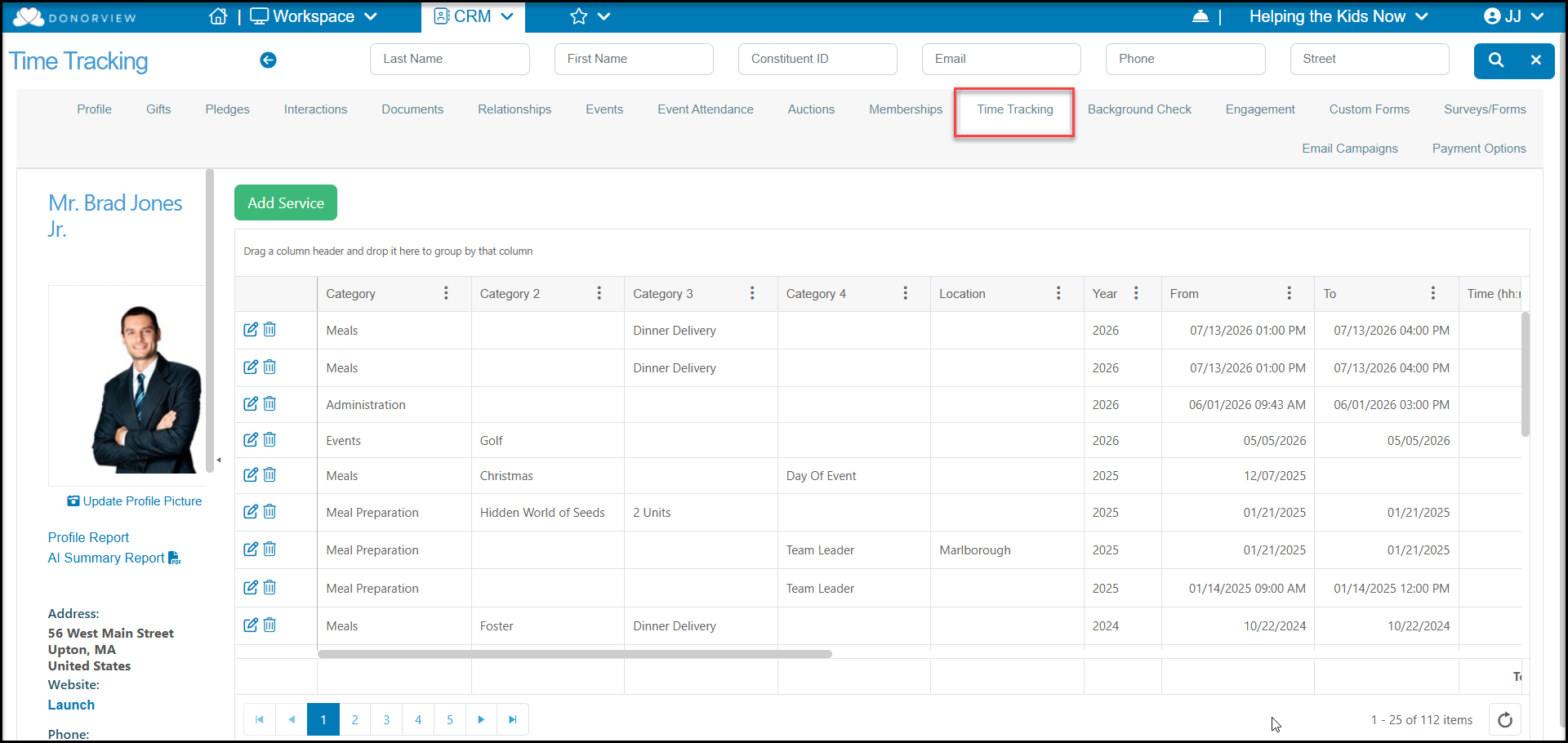Screen dimensions: 1568x743
Task: Open the Location column menu
Action: pos(1058,293)
